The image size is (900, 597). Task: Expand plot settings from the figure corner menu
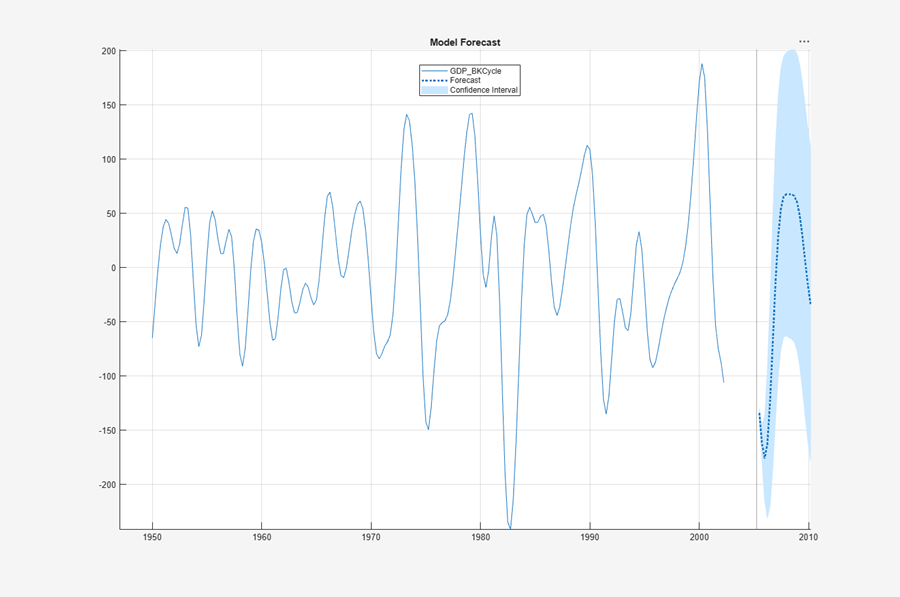(804, 42)
